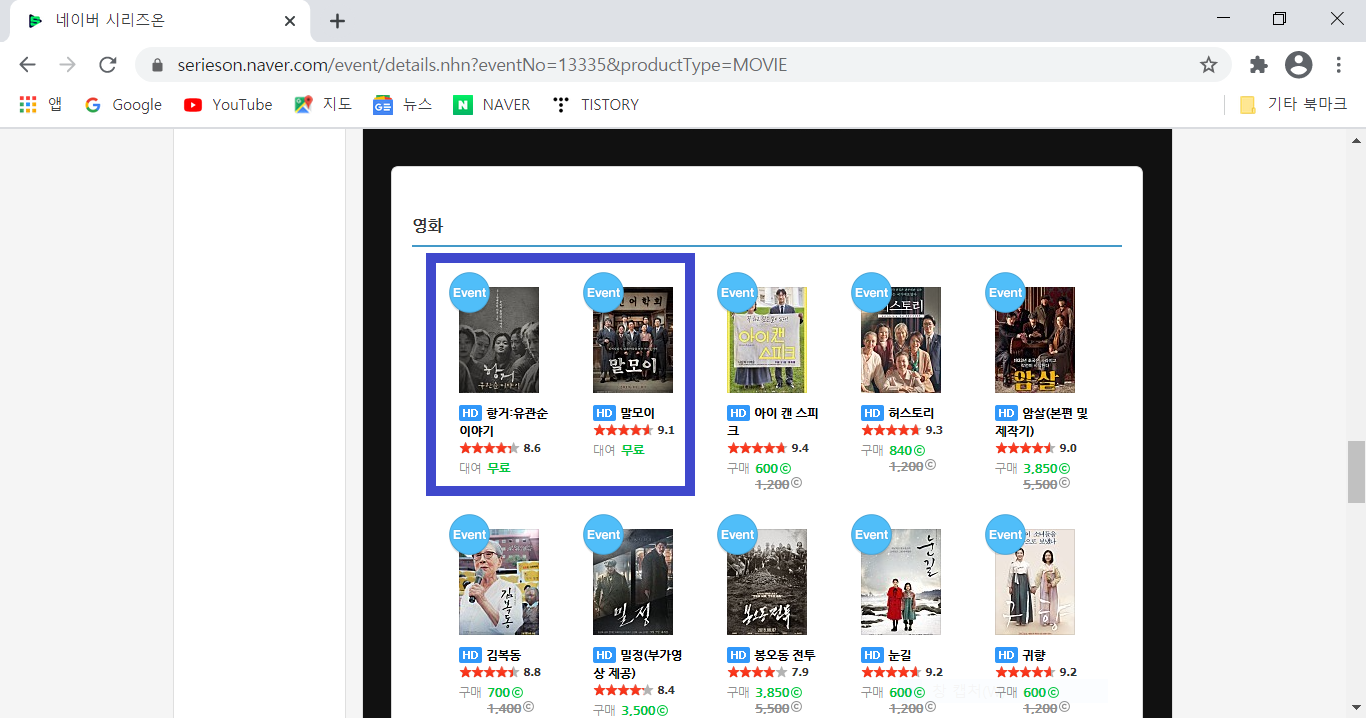Click the Event badge on 김복동
This screenshot has height=718, width=1366.
tap(469, 534)
